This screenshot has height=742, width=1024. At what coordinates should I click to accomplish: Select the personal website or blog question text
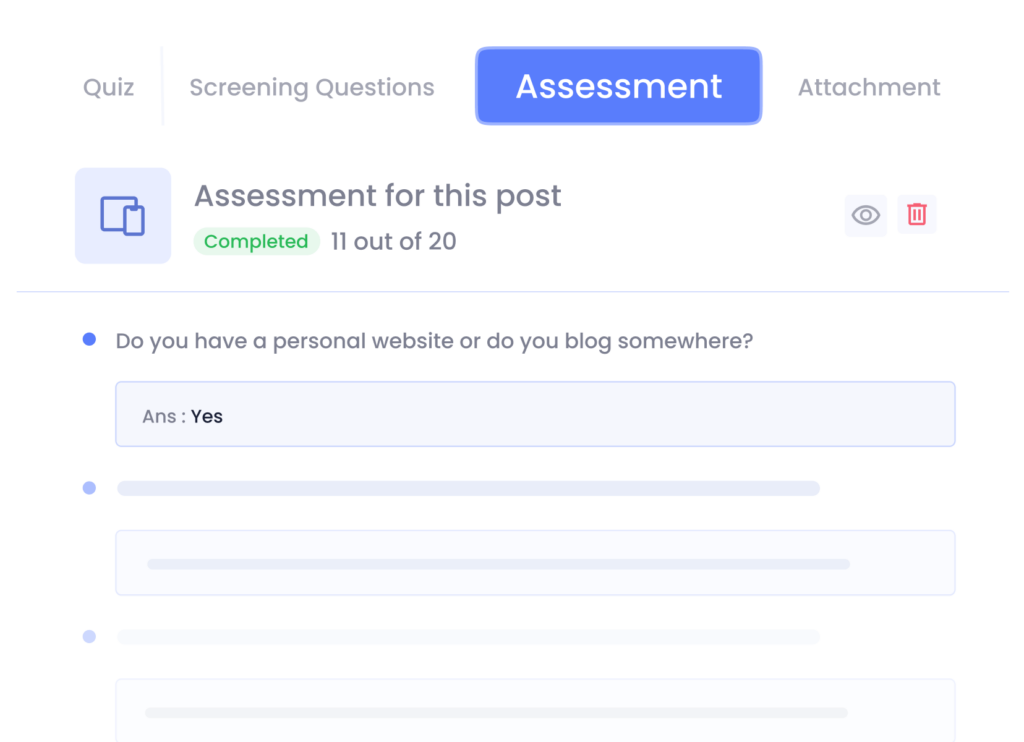[x=434, y=341]
